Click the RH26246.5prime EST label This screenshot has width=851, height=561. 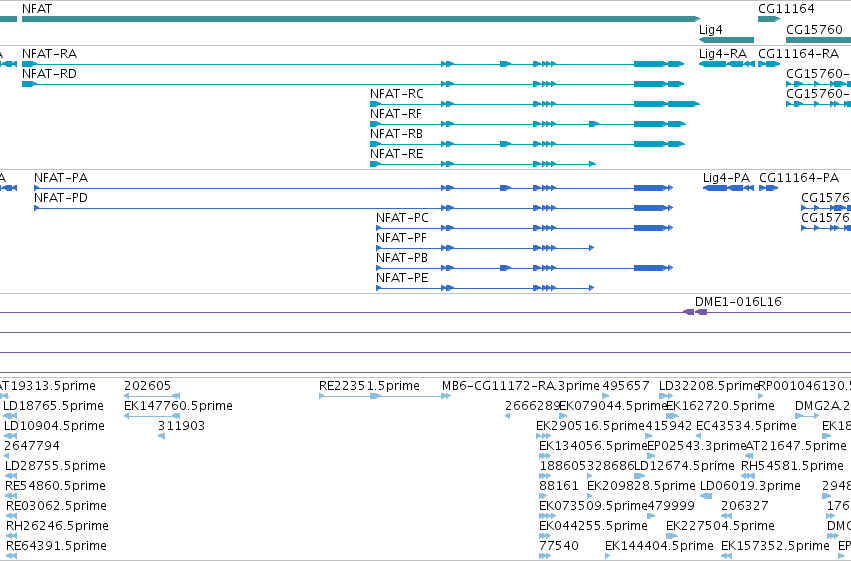(57, 527)
